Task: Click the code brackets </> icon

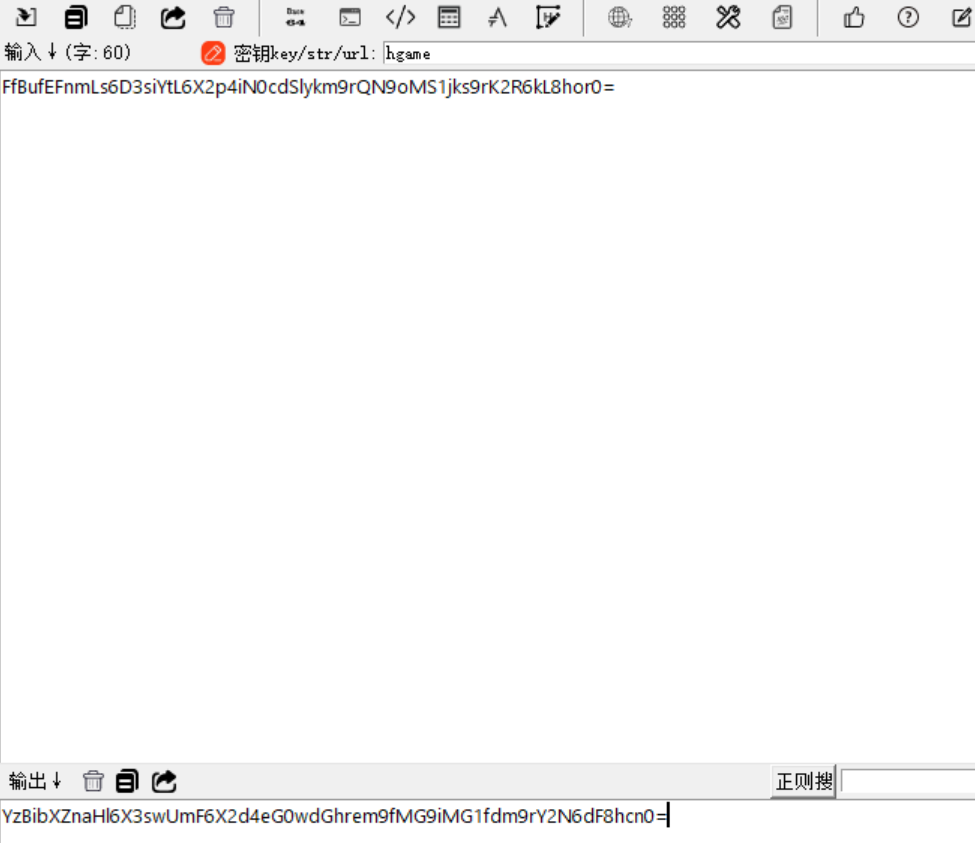Action: (x=400, y=17)
